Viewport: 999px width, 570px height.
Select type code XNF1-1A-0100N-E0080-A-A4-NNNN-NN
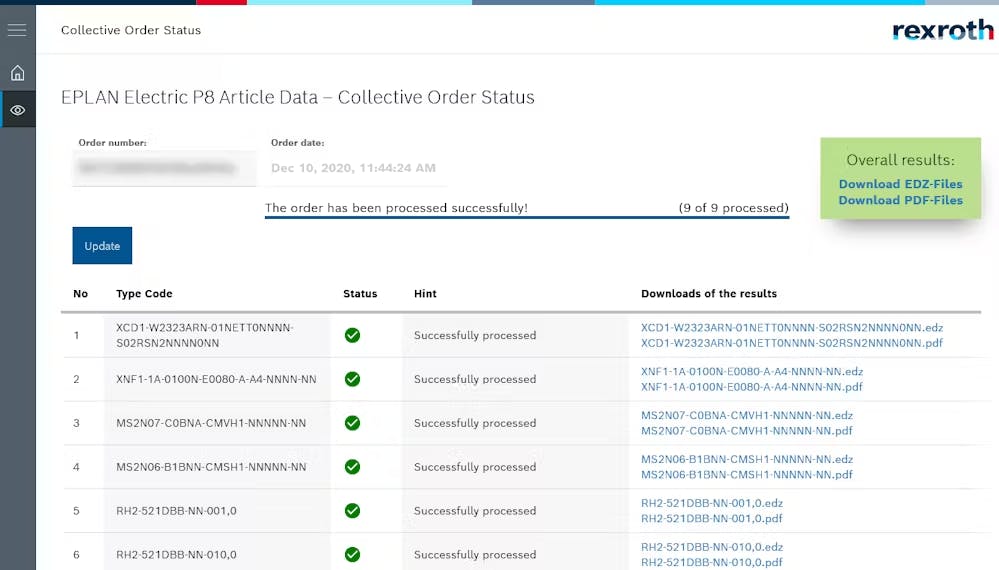pyautogui.click(x=216, y=379)
